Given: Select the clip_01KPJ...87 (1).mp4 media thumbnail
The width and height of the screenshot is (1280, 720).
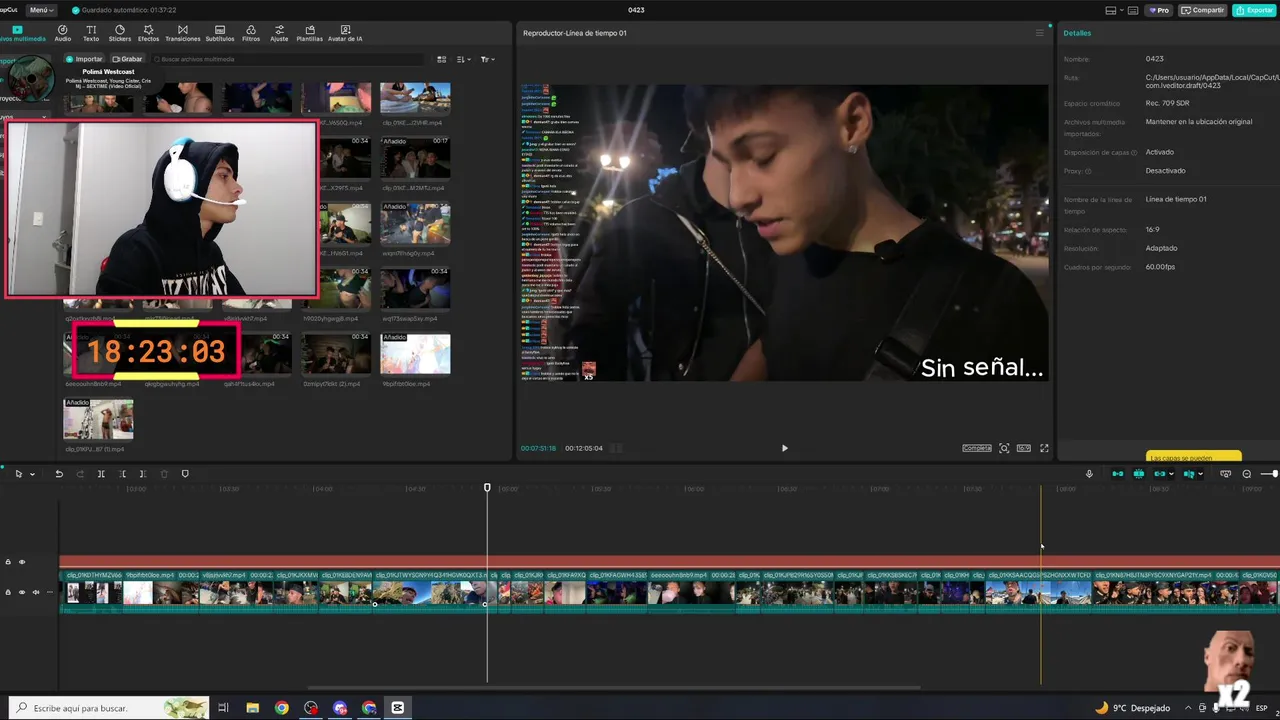Looking at the screenshot, I should coord(98,420).
